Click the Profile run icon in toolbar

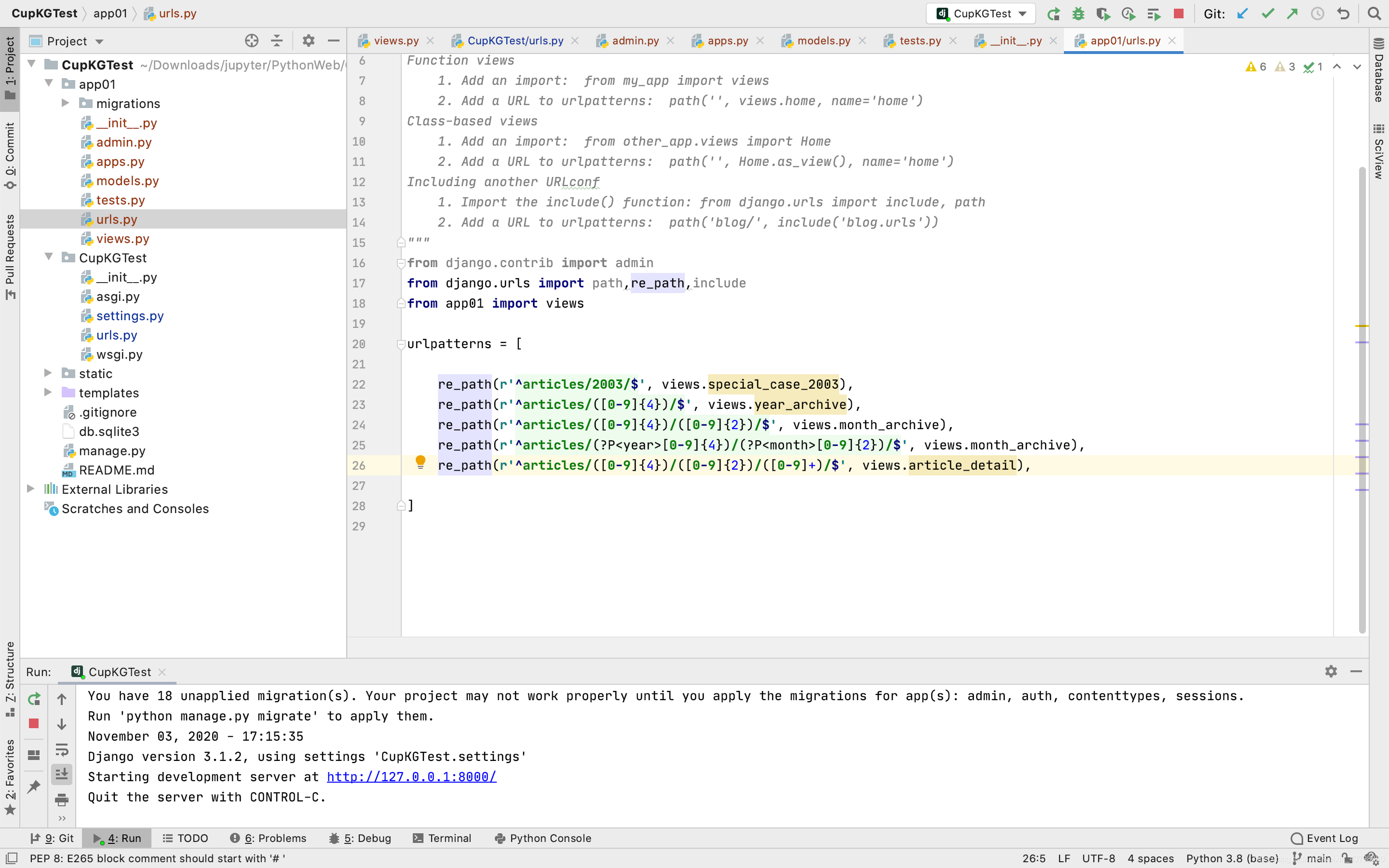(1129, 14)
